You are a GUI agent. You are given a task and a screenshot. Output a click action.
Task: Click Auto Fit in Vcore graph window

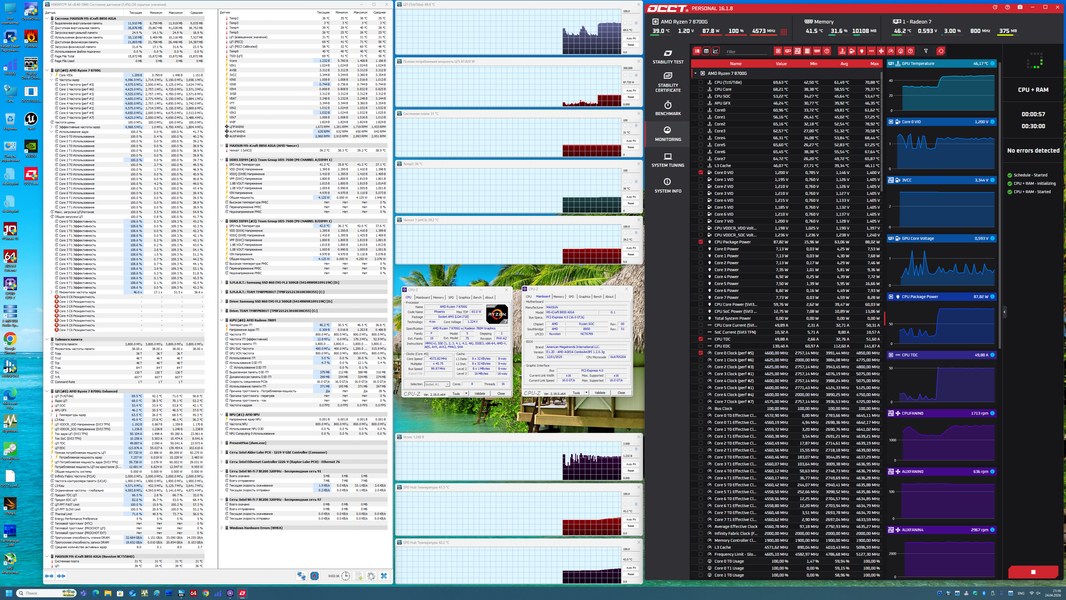tap(631, 464)
